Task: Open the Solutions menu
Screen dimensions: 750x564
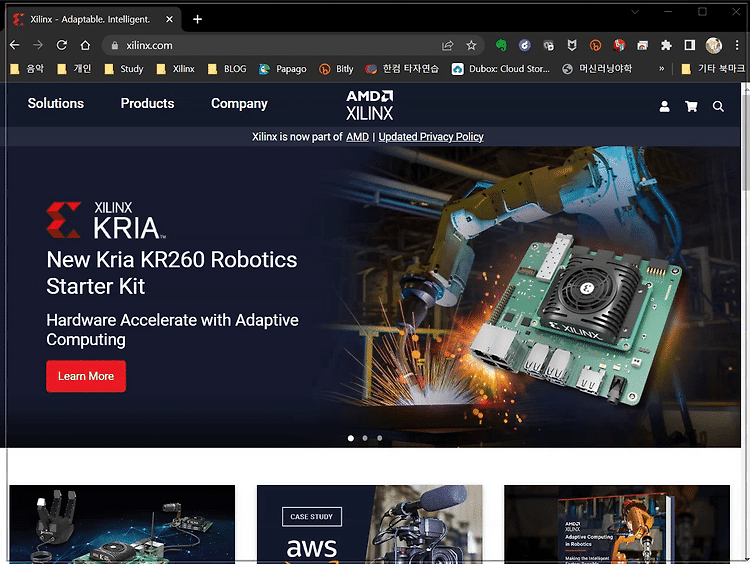Action: (x=55, y=103)
